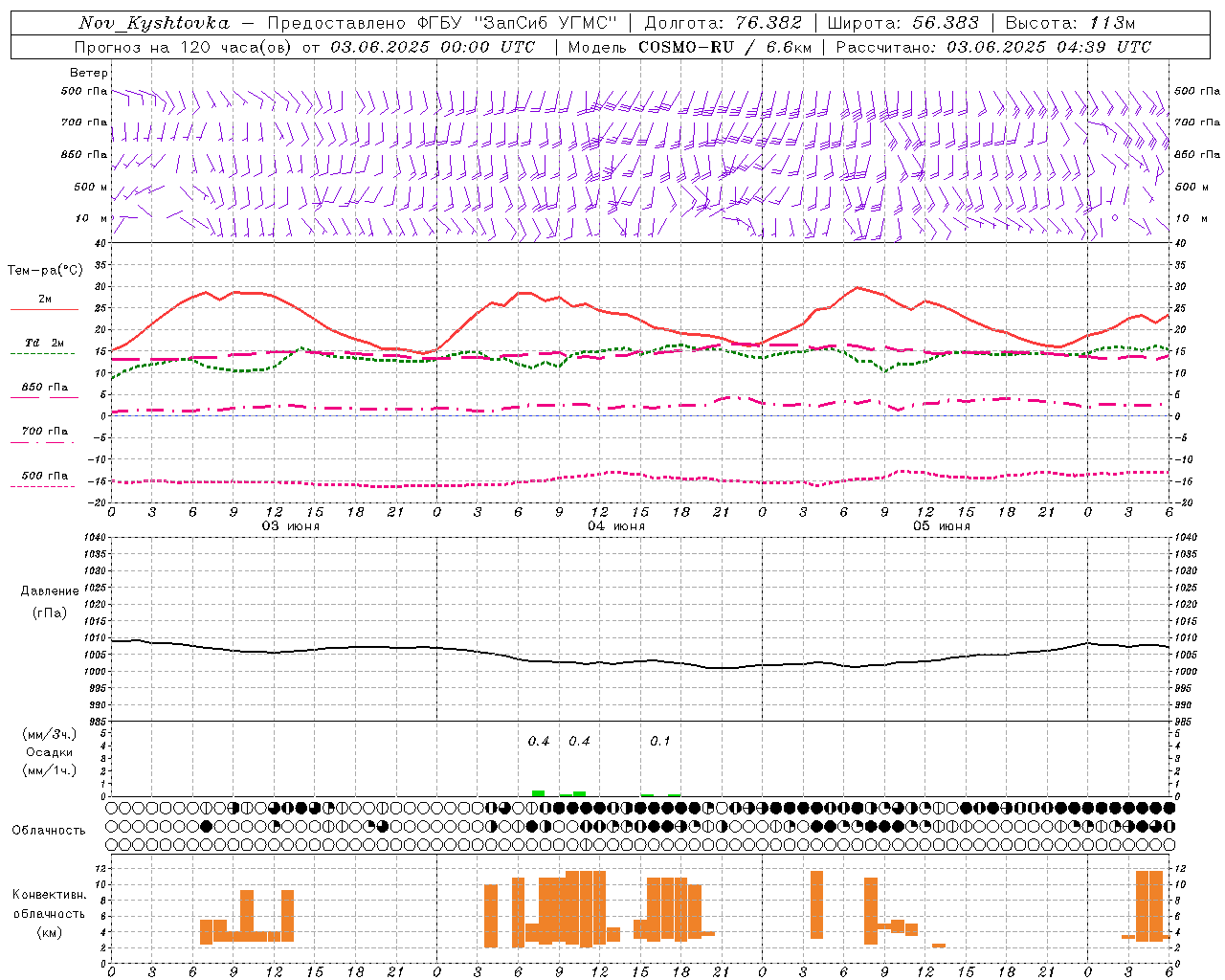Image resolution: width=1225 pixels, height=980 pixels.
Task: Click the date label 04 июня
Action: pyautogui.click(x=616, y=526)
